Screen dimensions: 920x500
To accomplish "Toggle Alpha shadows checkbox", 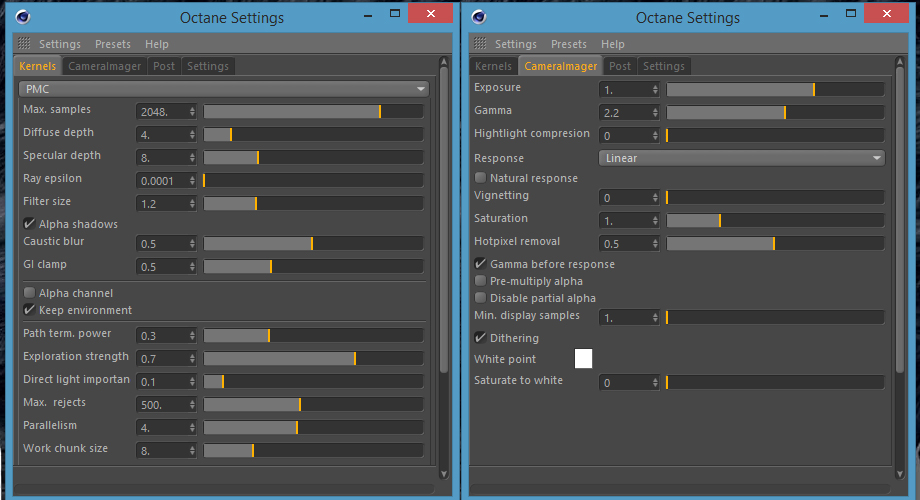I will [x=29, y=224].
